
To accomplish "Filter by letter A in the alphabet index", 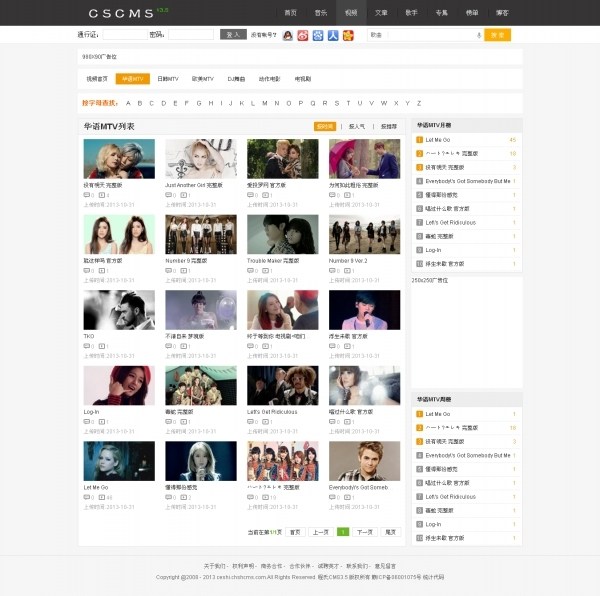I will coord(128,103).
